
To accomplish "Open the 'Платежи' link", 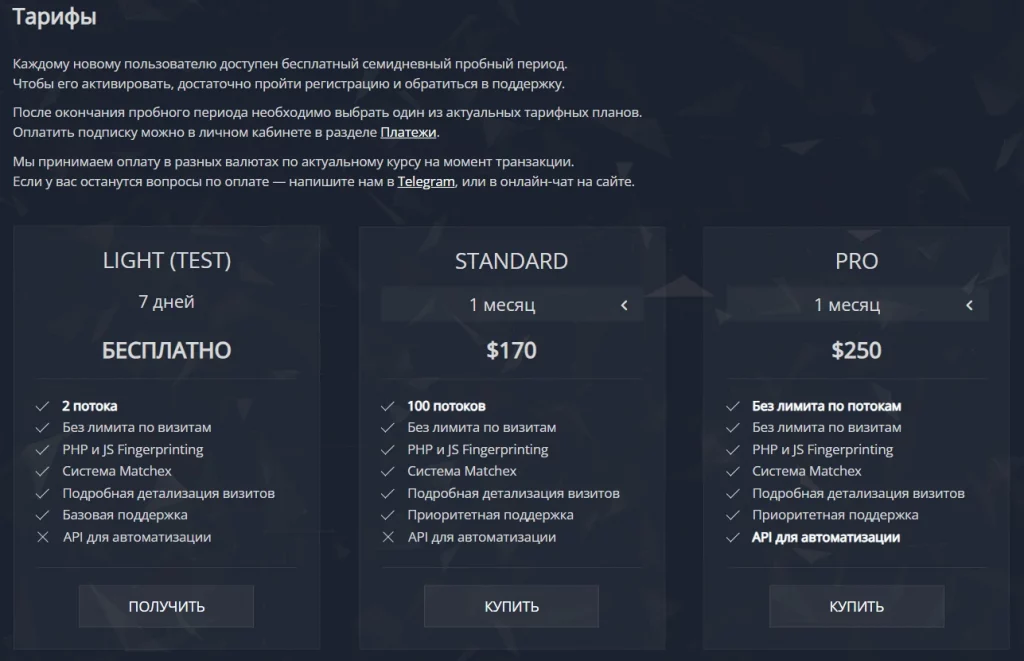I will pos(408,132).
